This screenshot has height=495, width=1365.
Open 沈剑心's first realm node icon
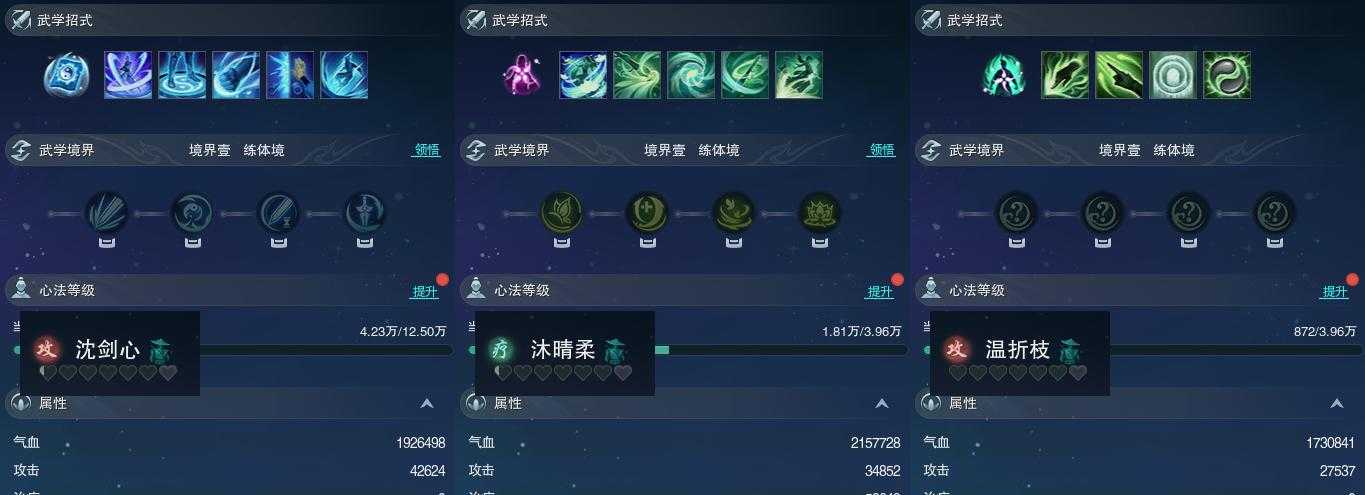106,213
